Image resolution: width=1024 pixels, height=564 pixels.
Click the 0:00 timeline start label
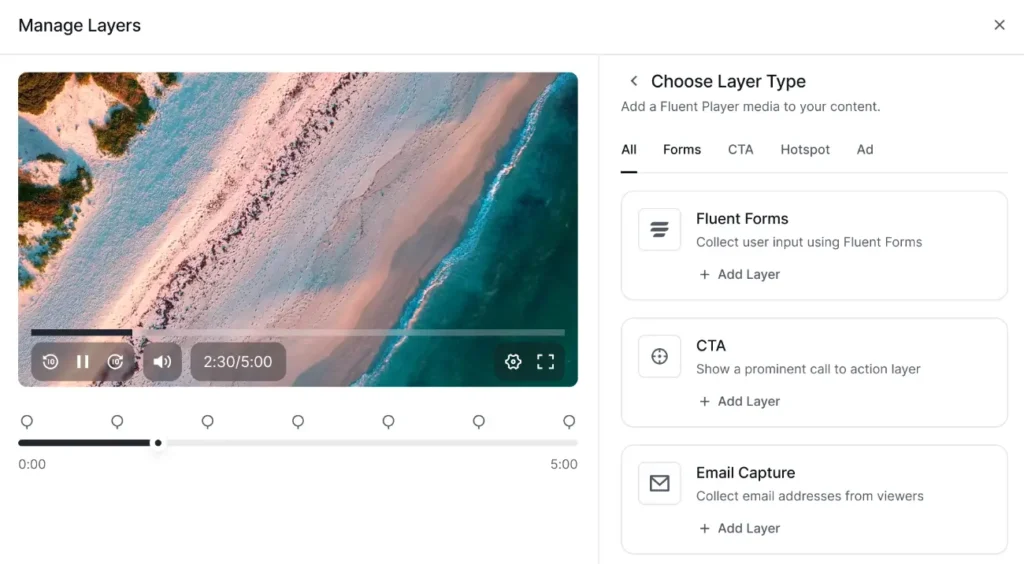pyautogui.click(x=32, y=464)
